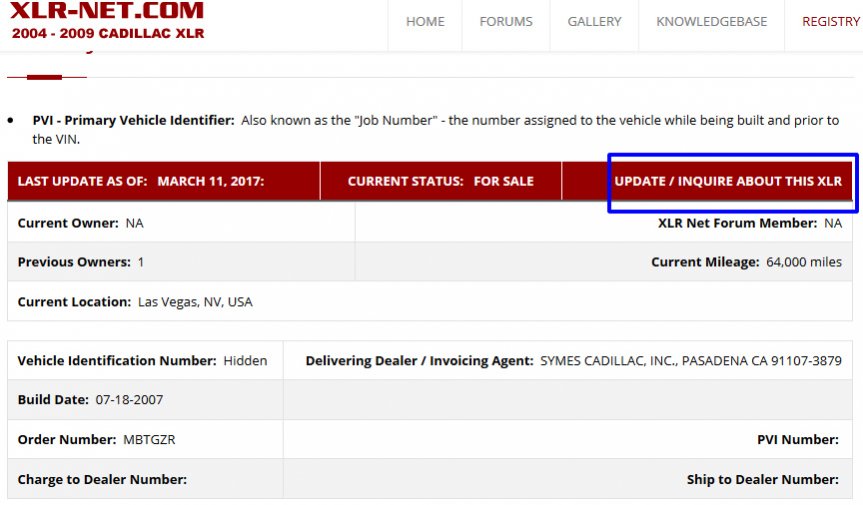
Task: Click Update / Inquire About This XLR
Action: [728, 181]
